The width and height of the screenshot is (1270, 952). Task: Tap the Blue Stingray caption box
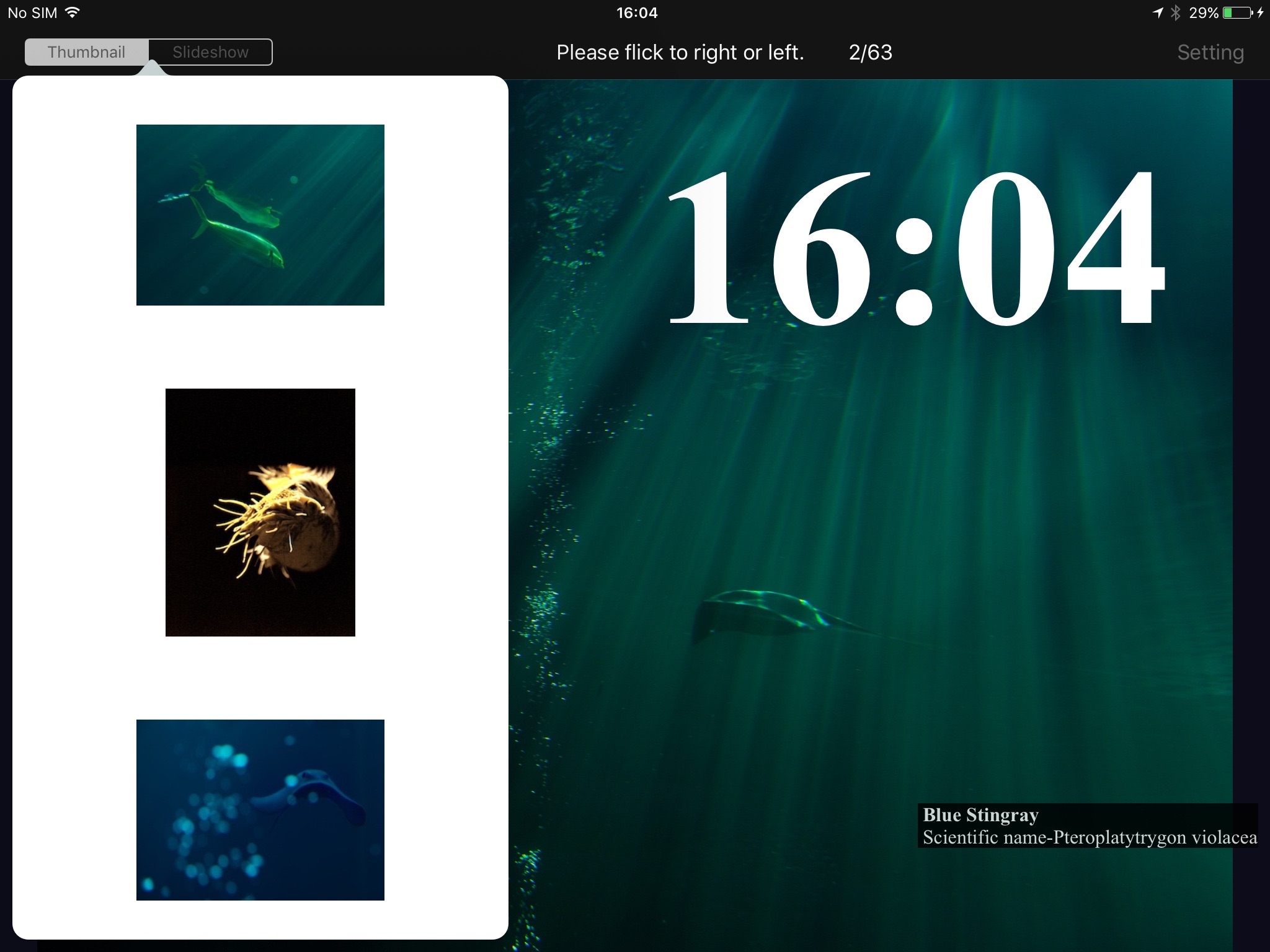(x=1088, y=826)
